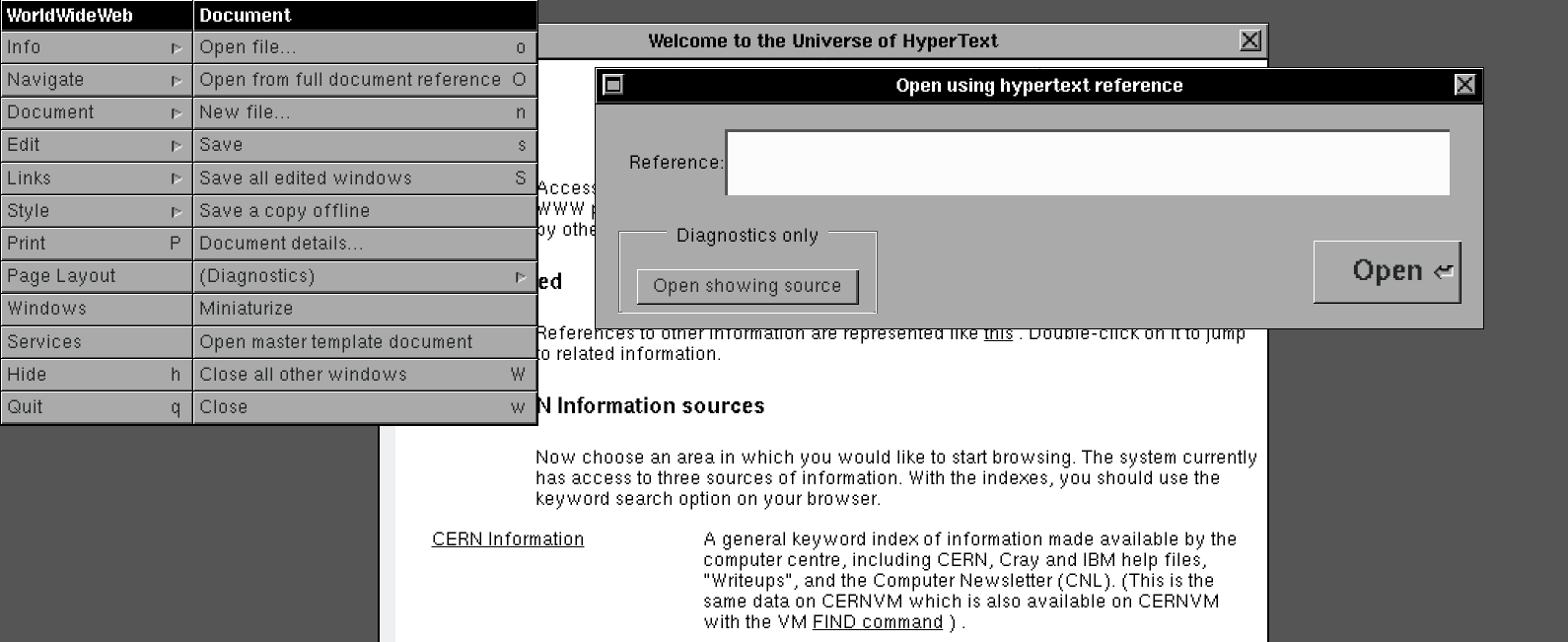Image resolution: width=1568 pixels, height=642 pixels.
Task: Choose Miniaturize from Document menu
Action: click(365, 309)
